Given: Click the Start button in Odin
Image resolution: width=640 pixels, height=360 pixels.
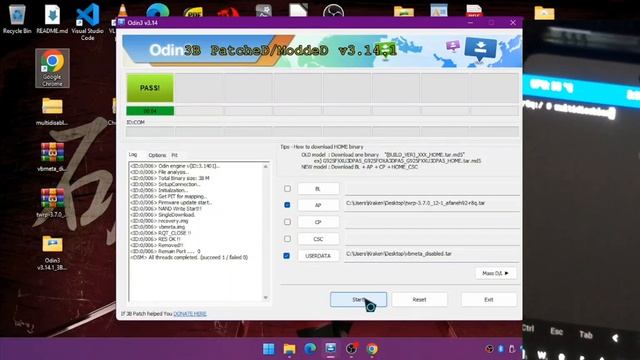Looking at the screenshot, I should (358, 300).
